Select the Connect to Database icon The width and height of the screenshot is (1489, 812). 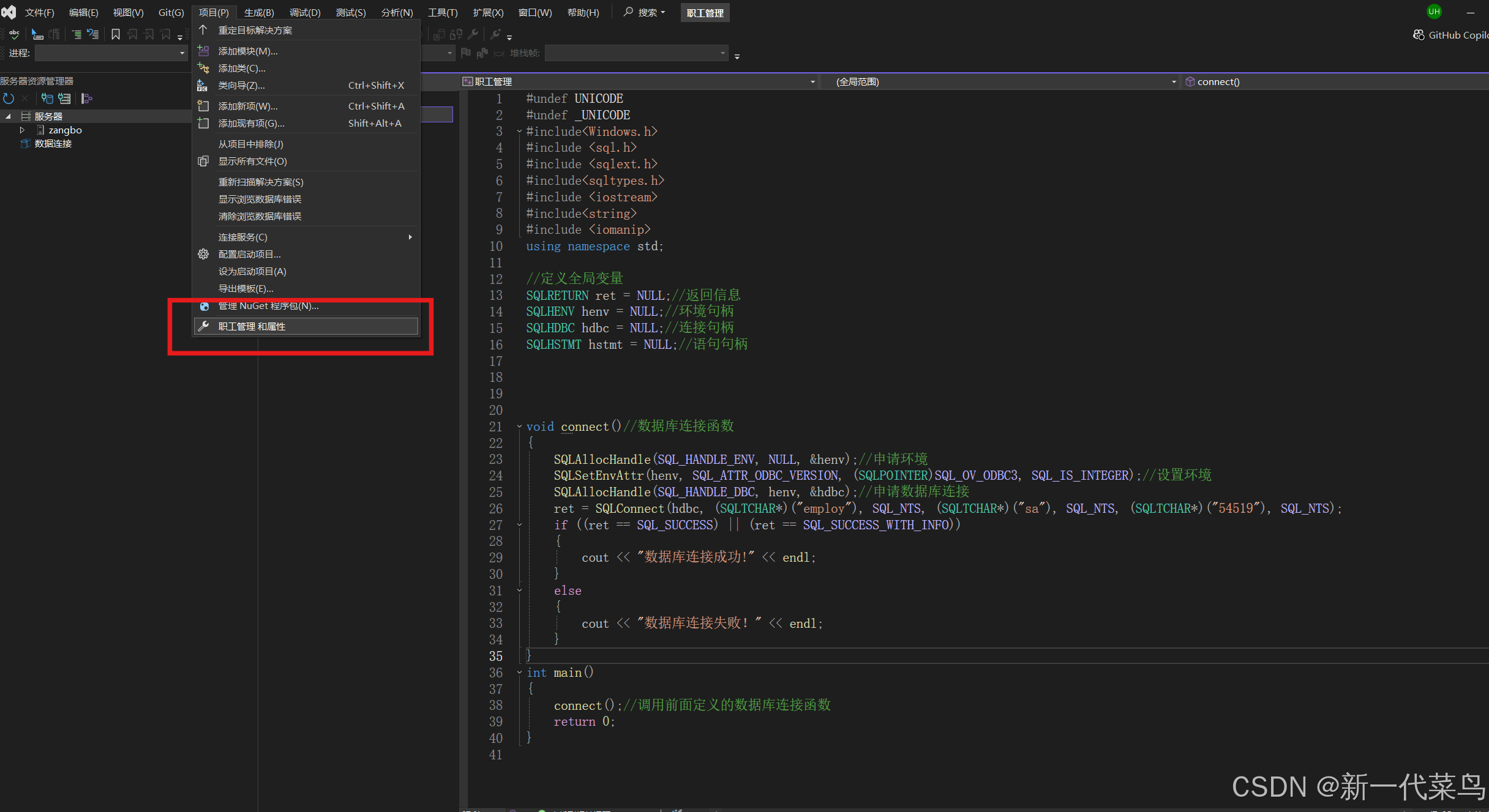coord(48,98)
